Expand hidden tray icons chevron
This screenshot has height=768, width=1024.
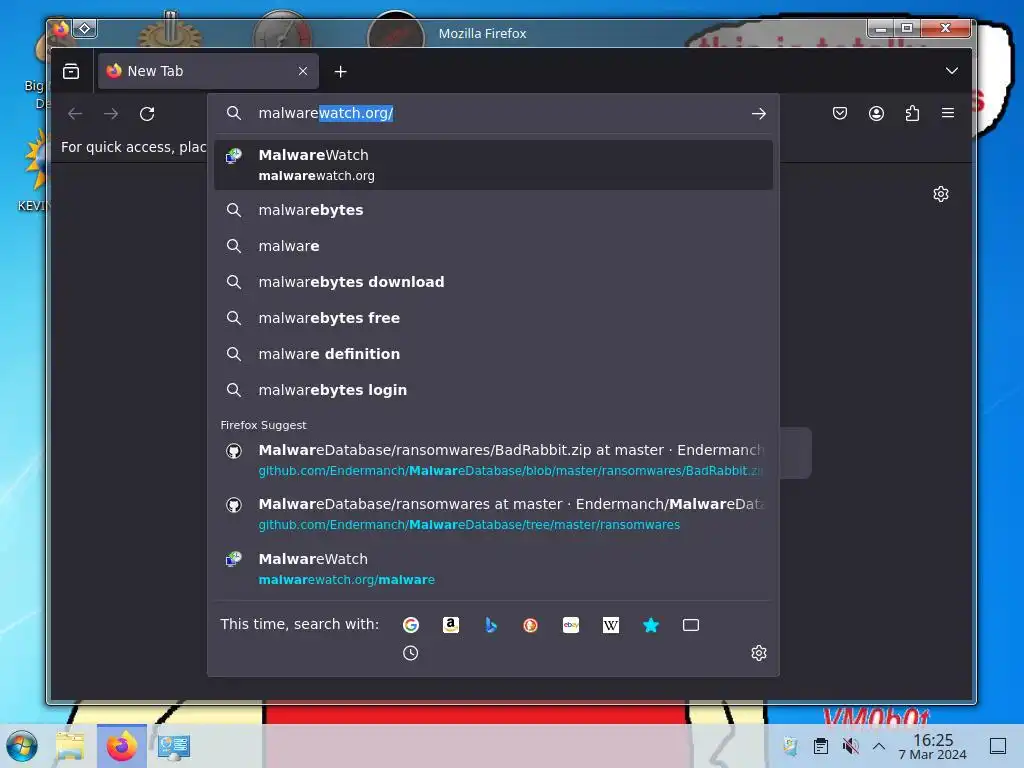[x=879, y=746]
